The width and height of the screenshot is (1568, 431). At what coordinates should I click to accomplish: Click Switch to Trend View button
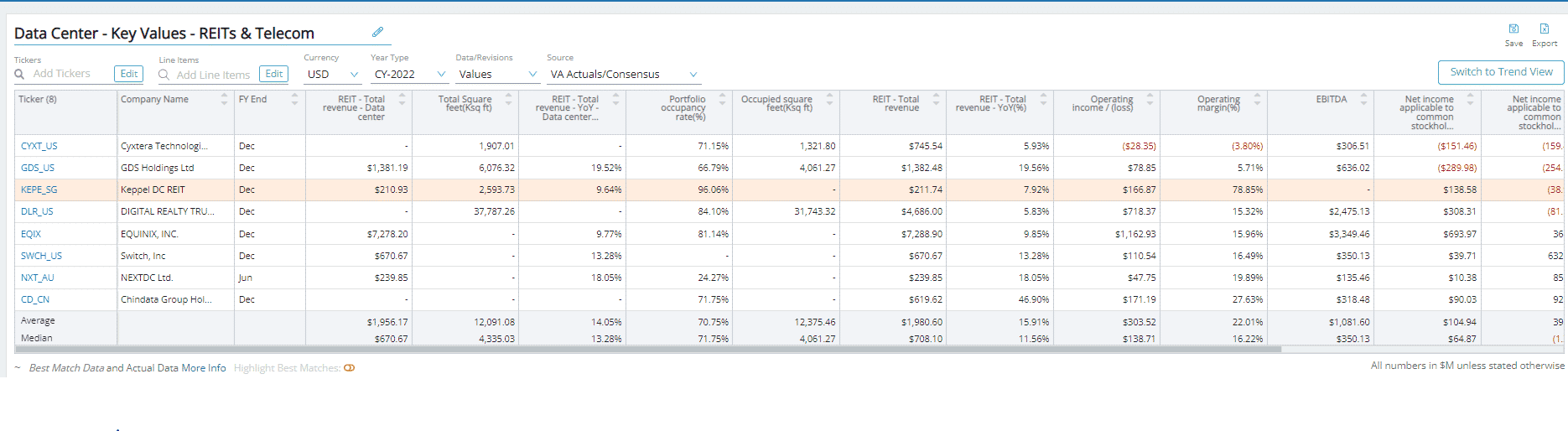[x=1500, y=72]
